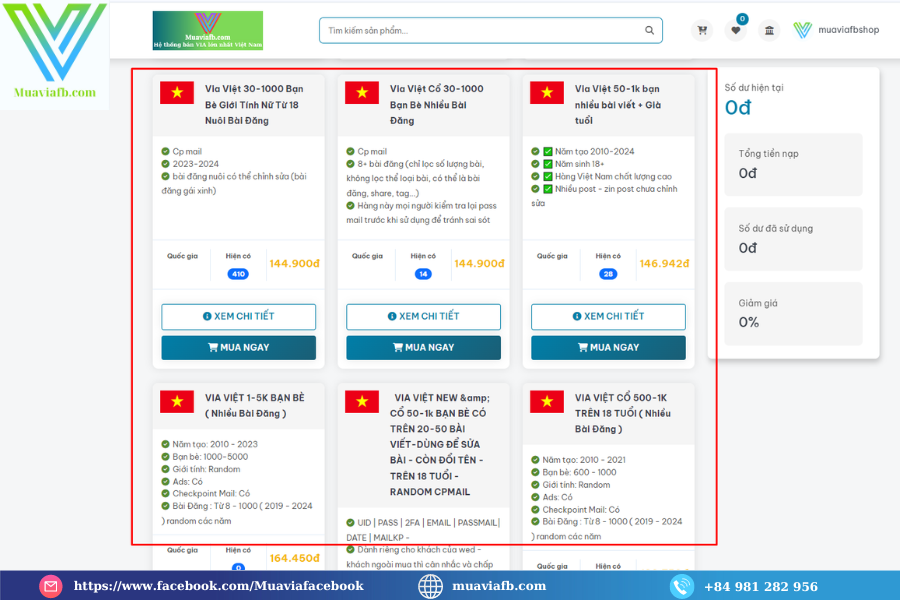Click Tổng tiền nạp box
Screen dimensions: 900x600
click(x=793, y=164)
